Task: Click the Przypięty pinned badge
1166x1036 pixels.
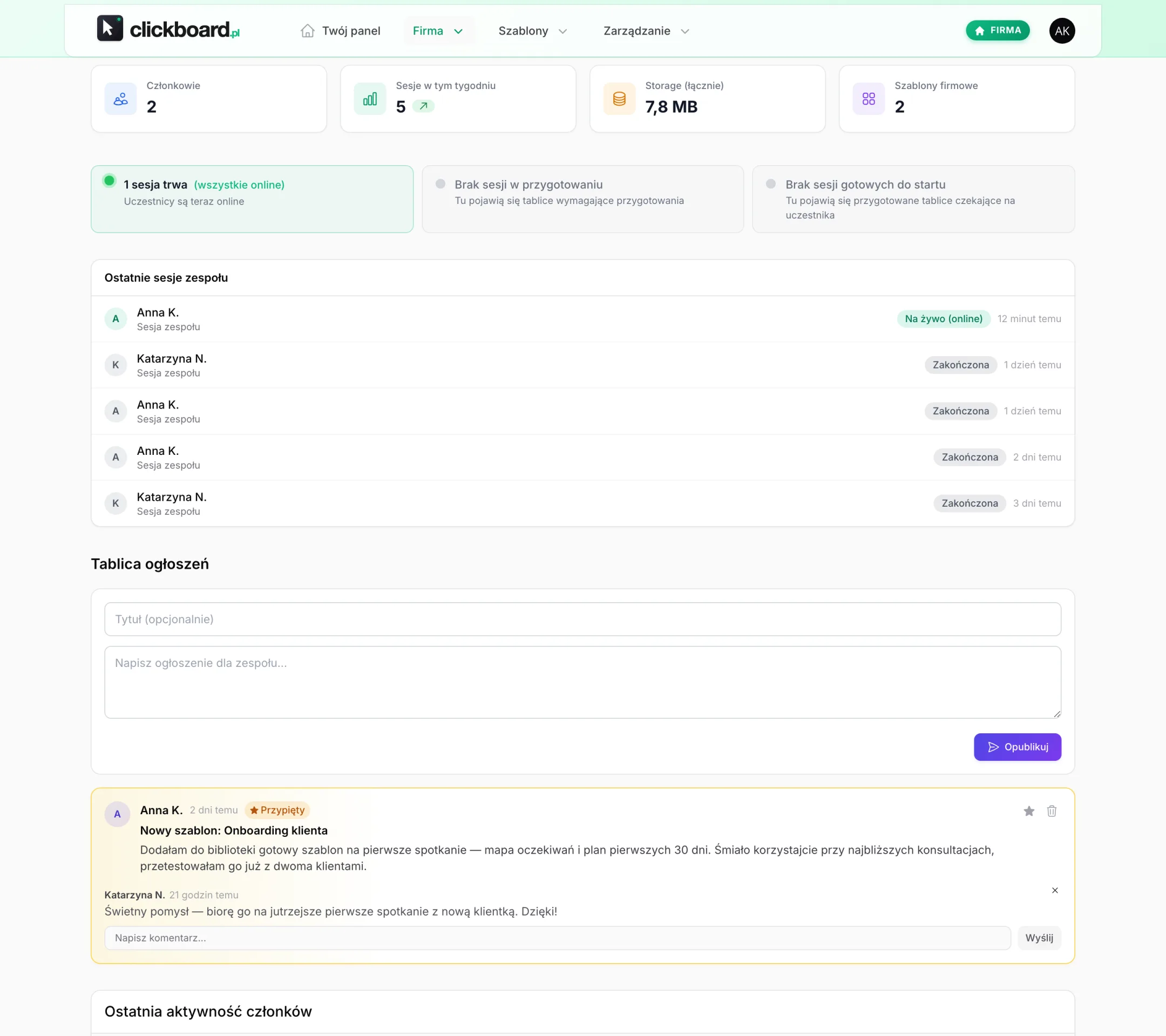Action: click(277, 810)
